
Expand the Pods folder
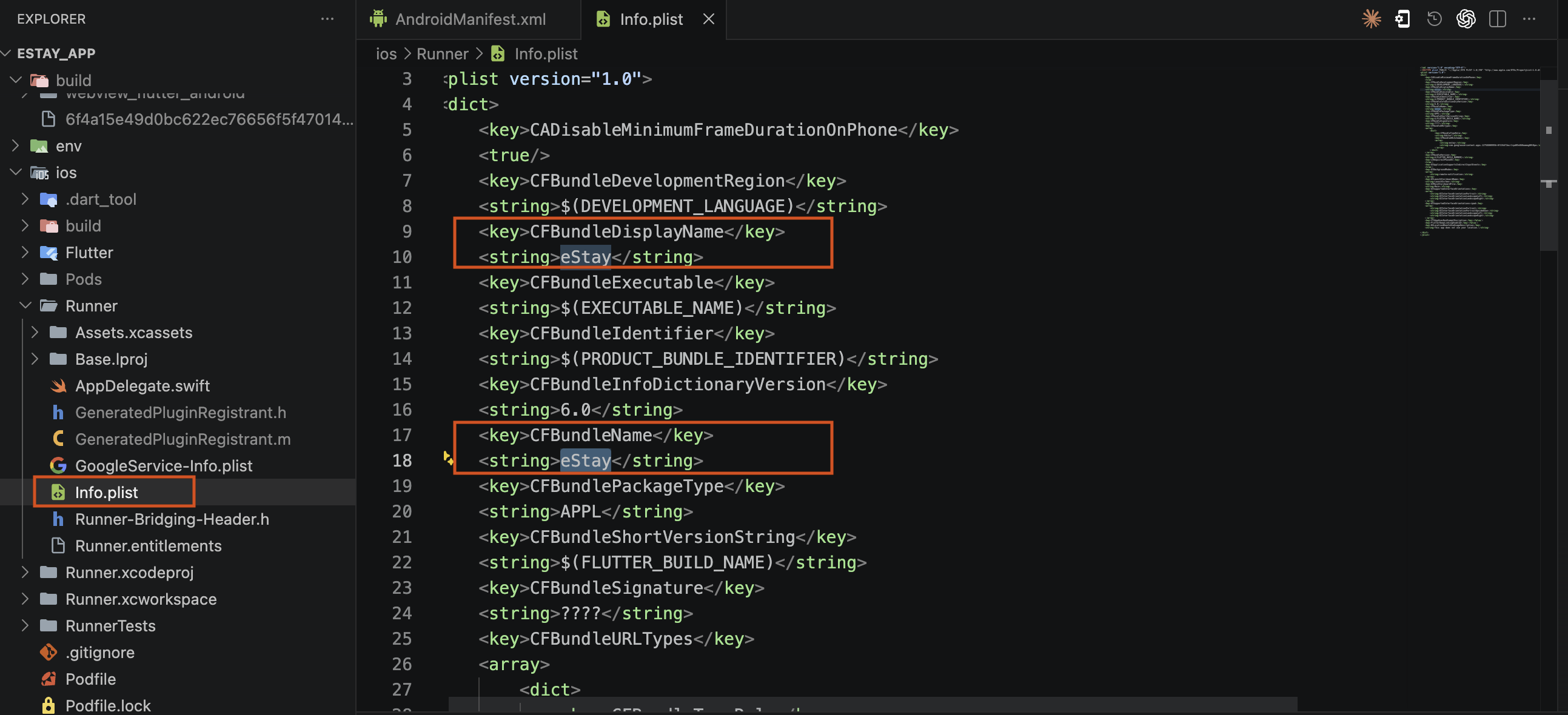pos(25,279)
